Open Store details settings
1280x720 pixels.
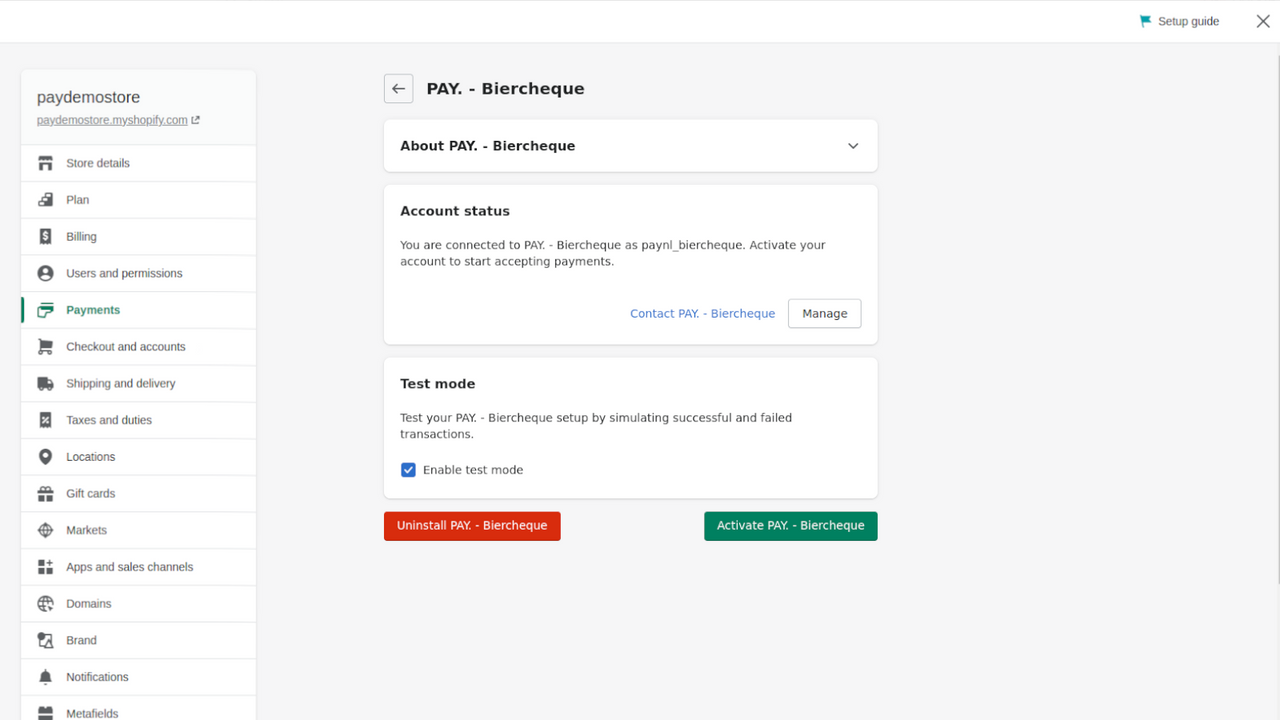(x=138, y=163)
